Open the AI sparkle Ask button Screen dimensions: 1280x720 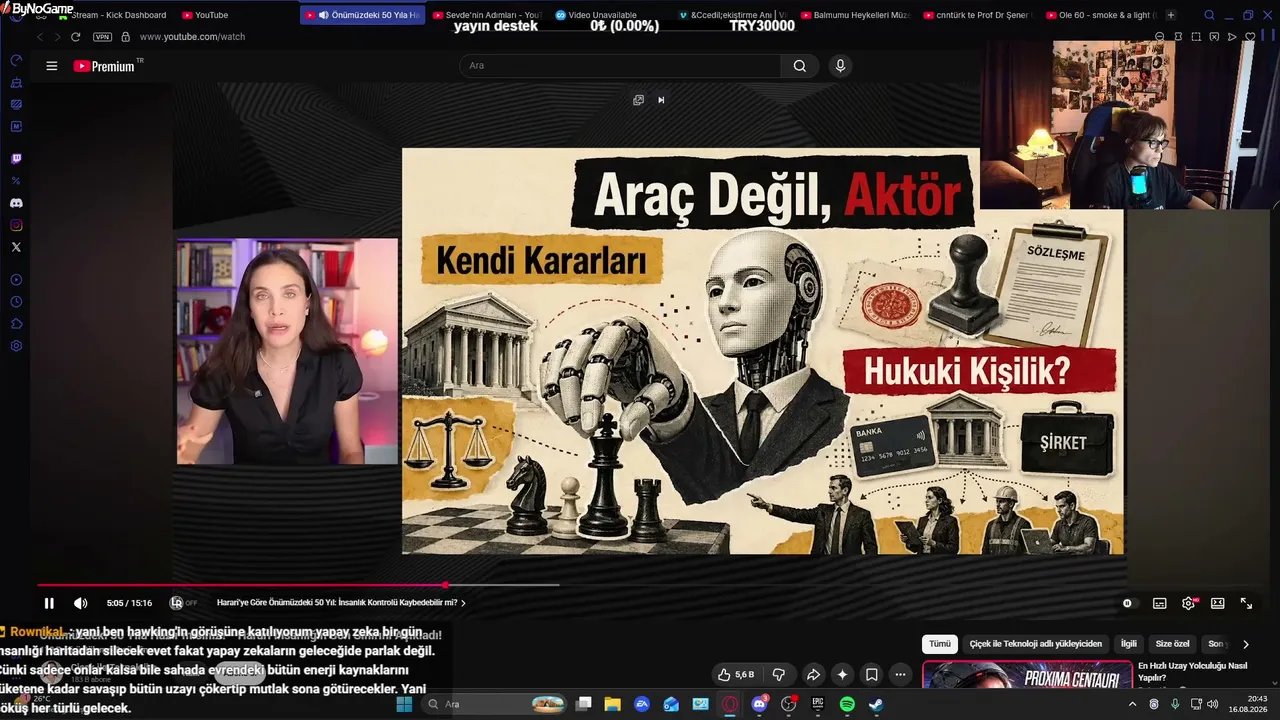(843, 675)
